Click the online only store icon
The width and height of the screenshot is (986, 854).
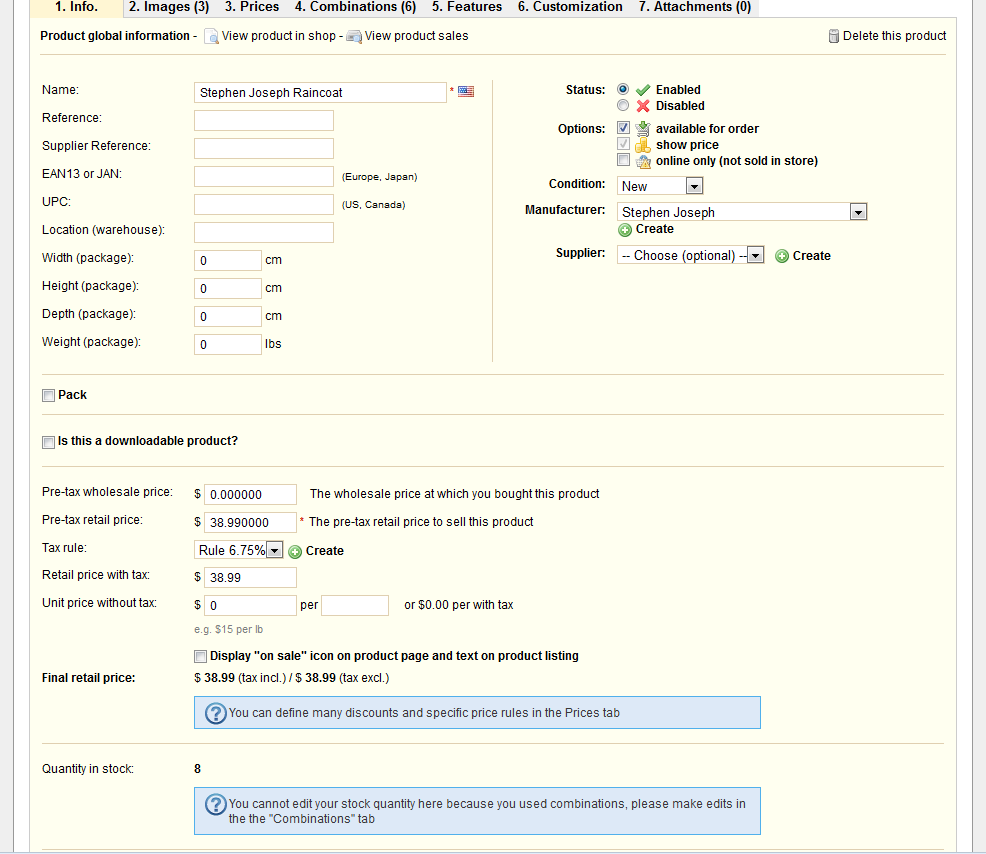pyautogui.click(x=643, y=162)
